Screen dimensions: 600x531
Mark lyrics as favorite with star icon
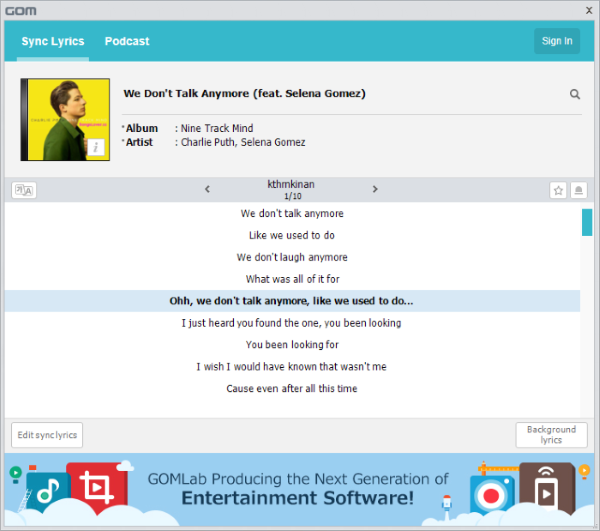pos(558,190)
